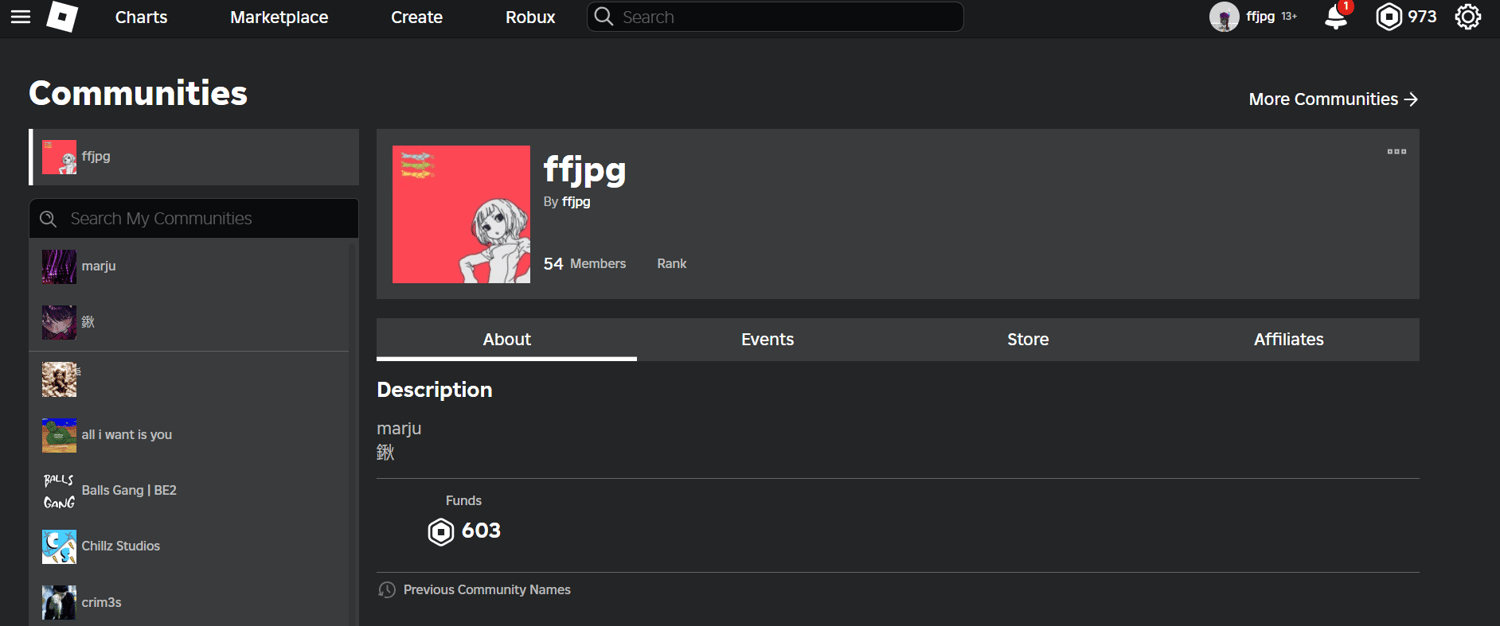This screenshot has width=1500, height=626.
Task: Open the Marketplace nav link
Action: (x=279, y=17)
